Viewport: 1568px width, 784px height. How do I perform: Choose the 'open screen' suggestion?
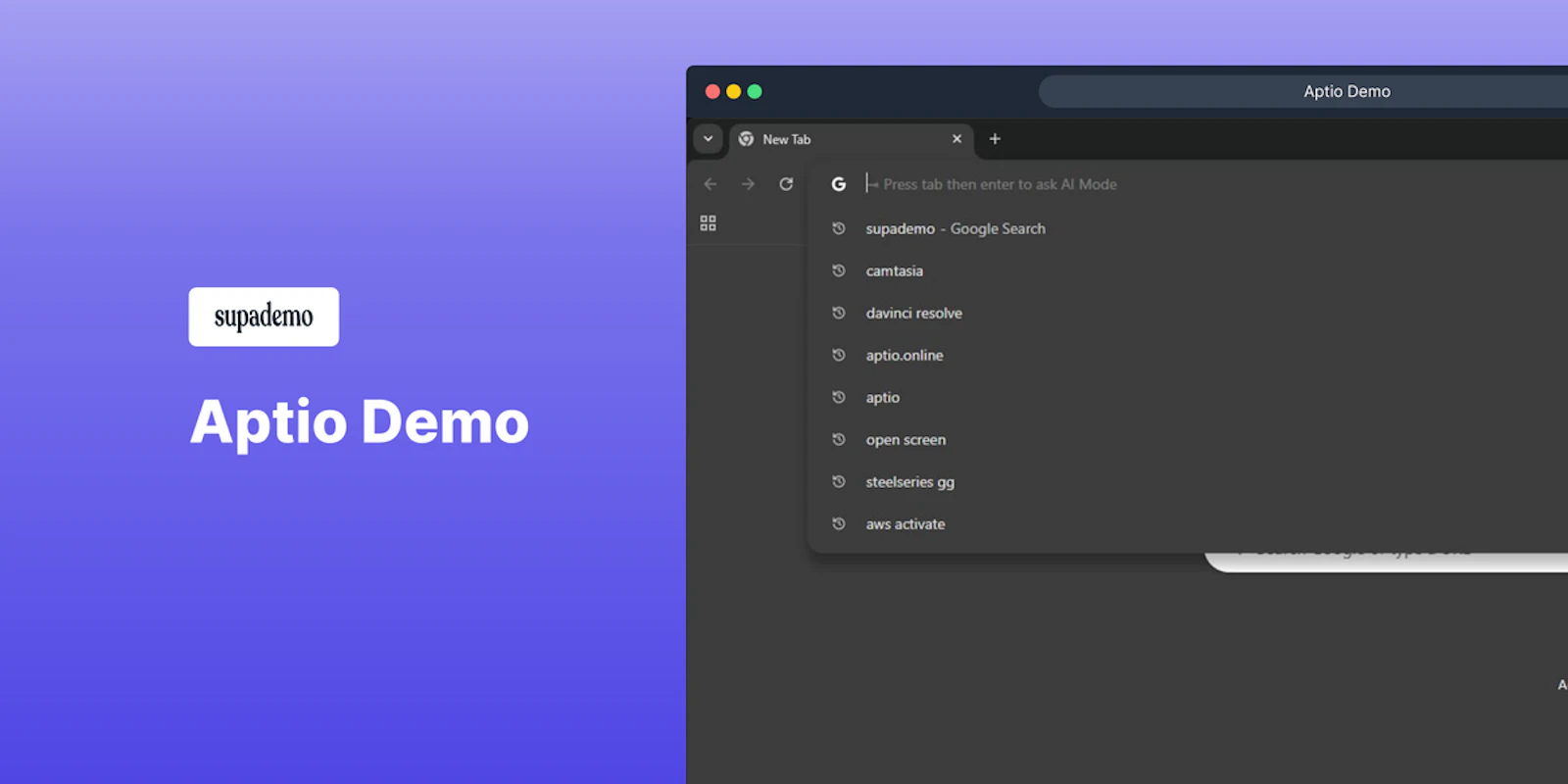(x=1188, y=439)
